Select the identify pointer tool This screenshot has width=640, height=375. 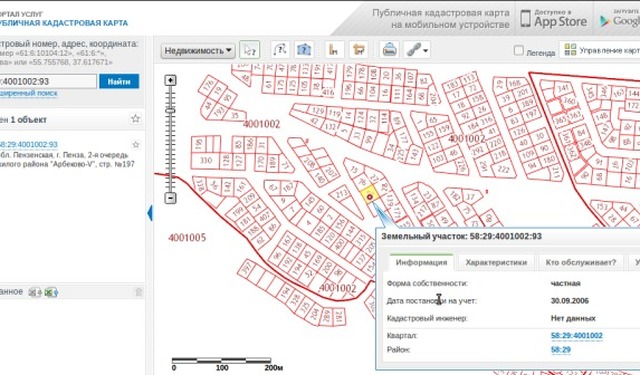pos(249,50)
